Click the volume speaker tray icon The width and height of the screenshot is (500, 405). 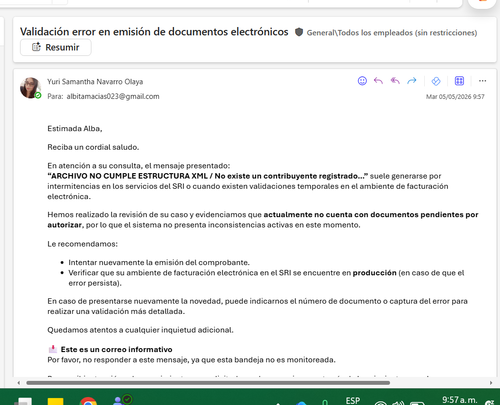pos(398,403)
